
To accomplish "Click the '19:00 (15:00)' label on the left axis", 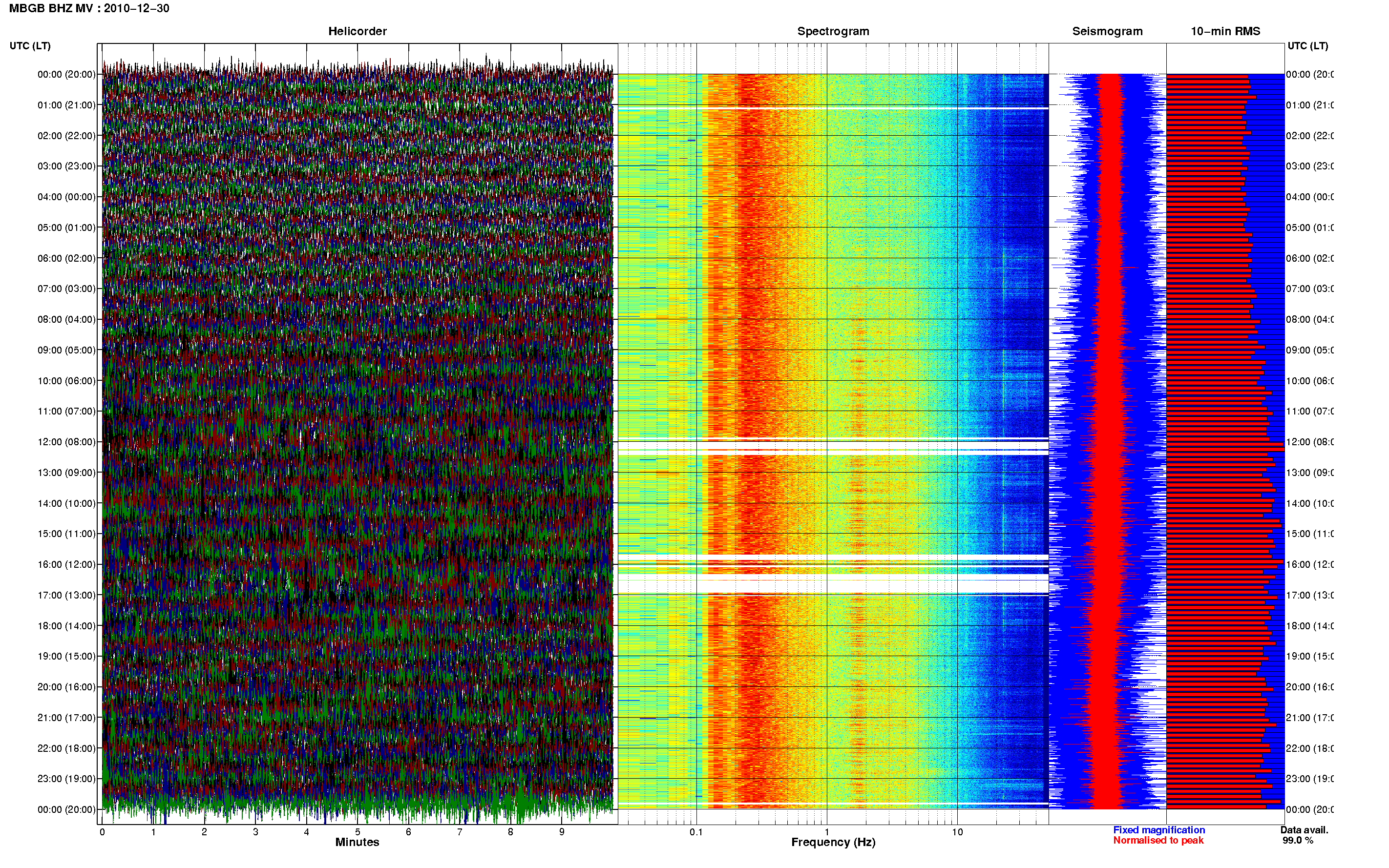I will tap(66, 656).
